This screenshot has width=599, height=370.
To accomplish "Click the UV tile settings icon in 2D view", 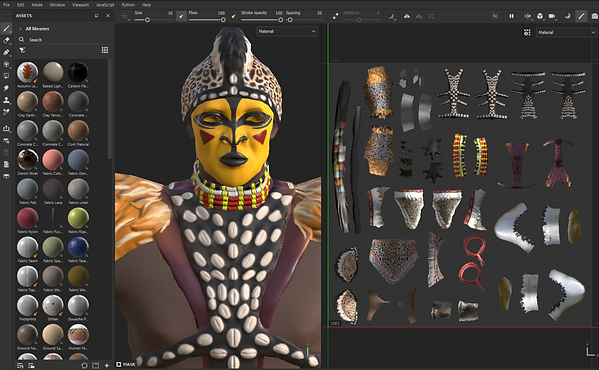I will (x=527, y=32).
